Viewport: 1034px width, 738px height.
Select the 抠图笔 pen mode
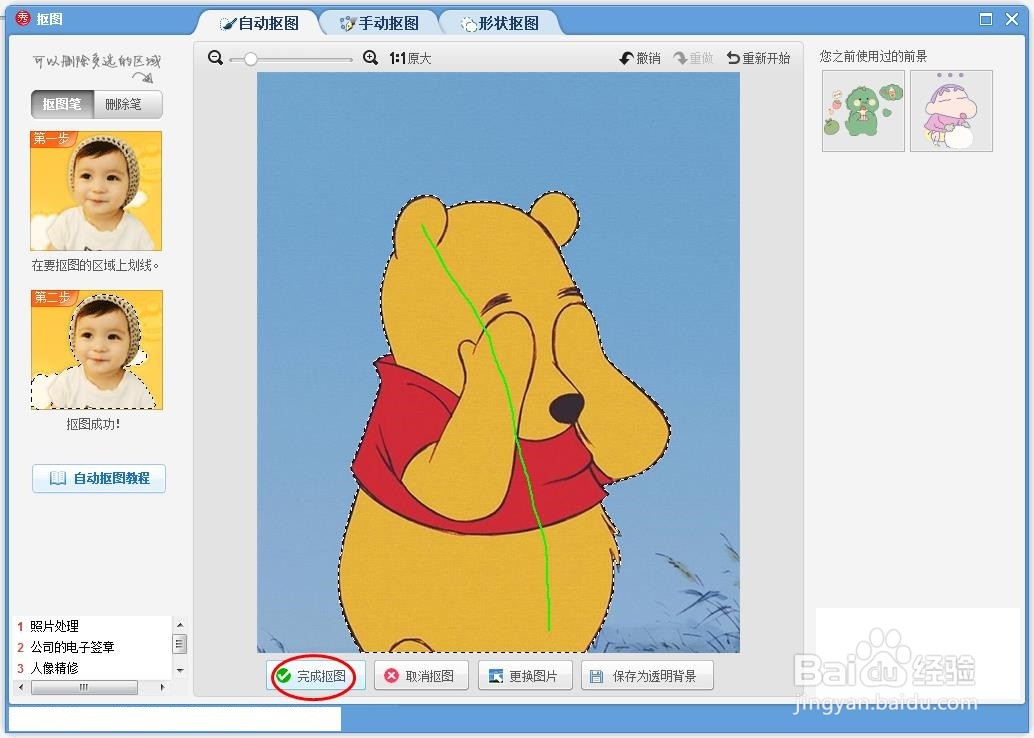point(62,104)
